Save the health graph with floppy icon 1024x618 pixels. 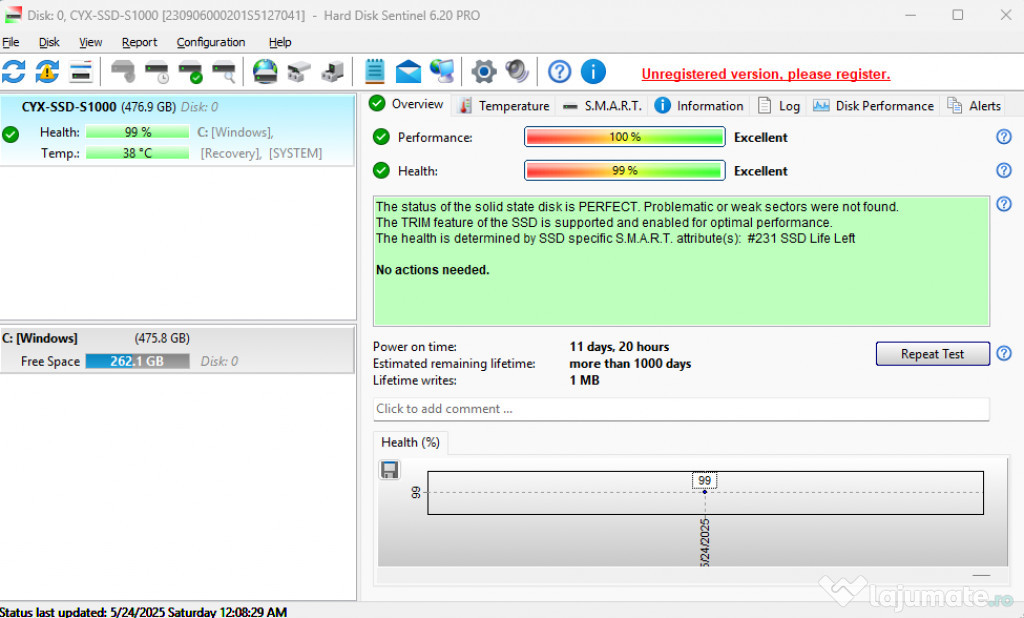[390, 470]
